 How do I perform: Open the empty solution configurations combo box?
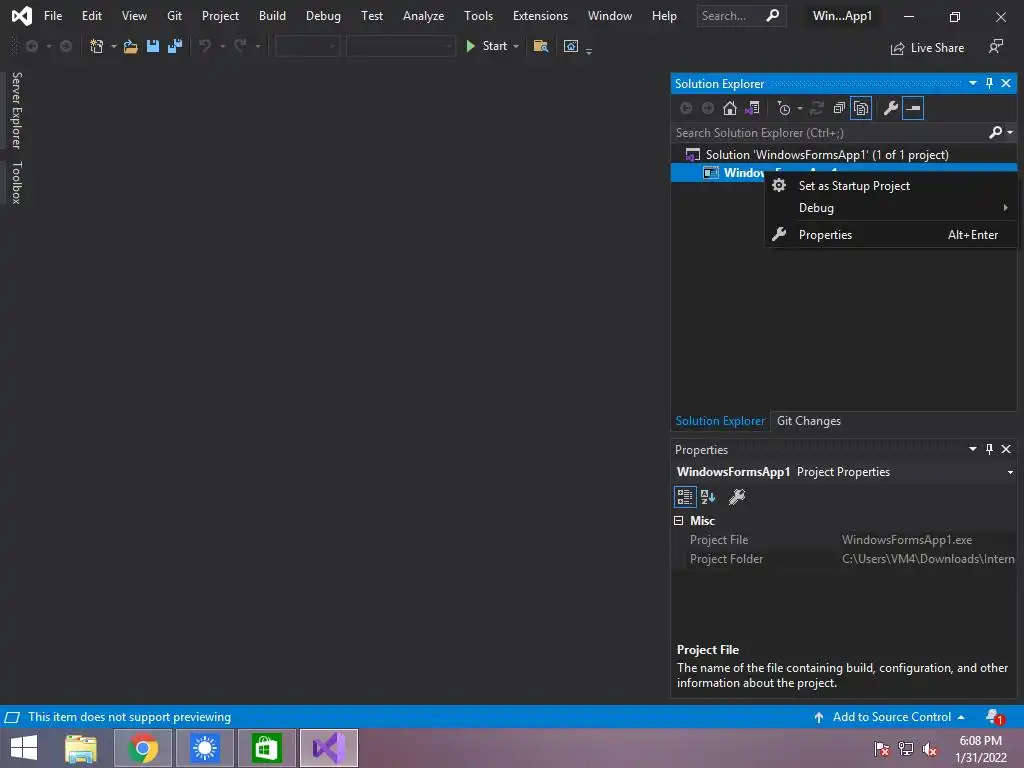pos(307,46)
